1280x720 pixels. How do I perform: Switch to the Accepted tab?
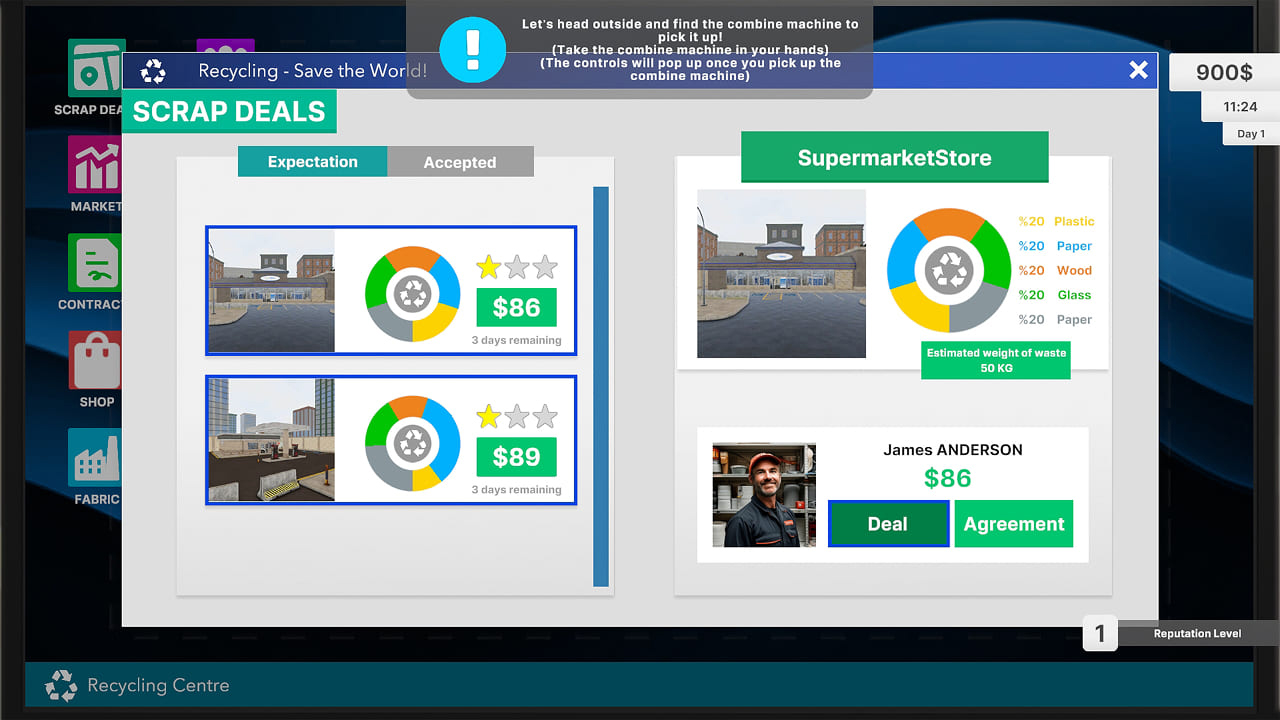click(460, 161)
